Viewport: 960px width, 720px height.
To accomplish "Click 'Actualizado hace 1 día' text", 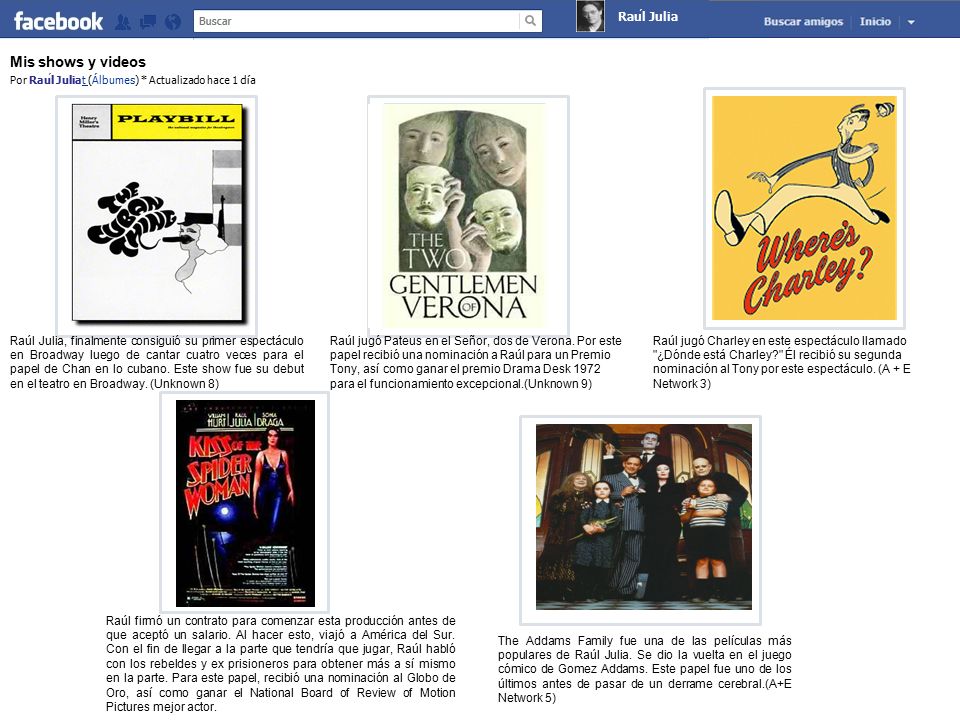I will point(202,80).
